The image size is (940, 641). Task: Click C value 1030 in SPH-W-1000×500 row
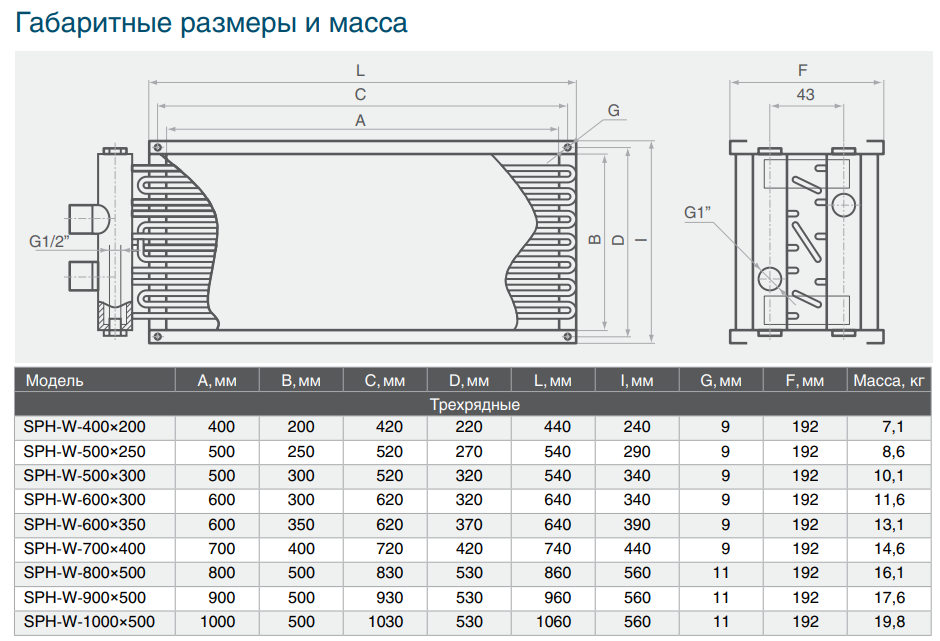pos(385,622)
